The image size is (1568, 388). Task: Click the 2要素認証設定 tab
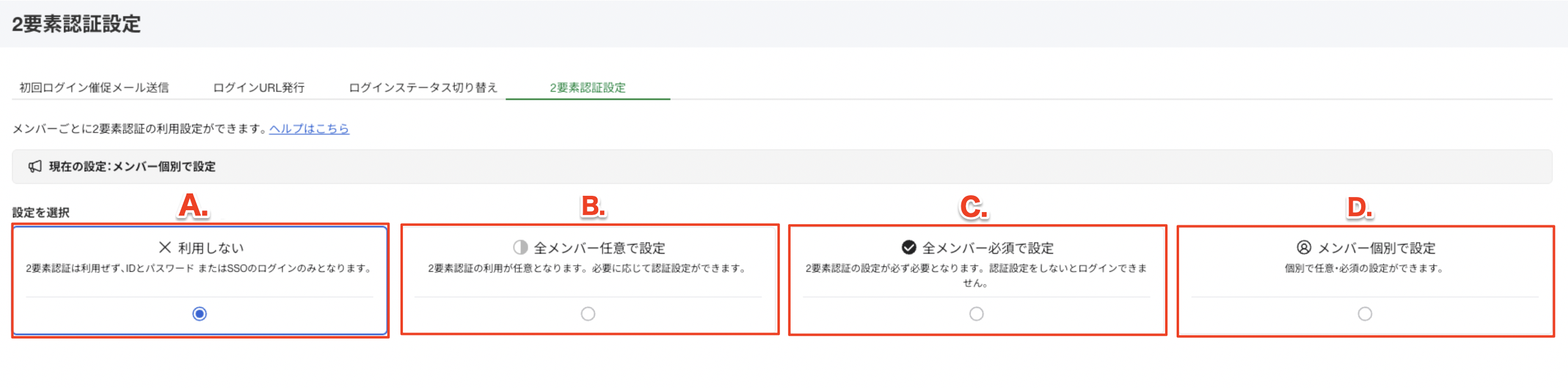coord(587,87)
